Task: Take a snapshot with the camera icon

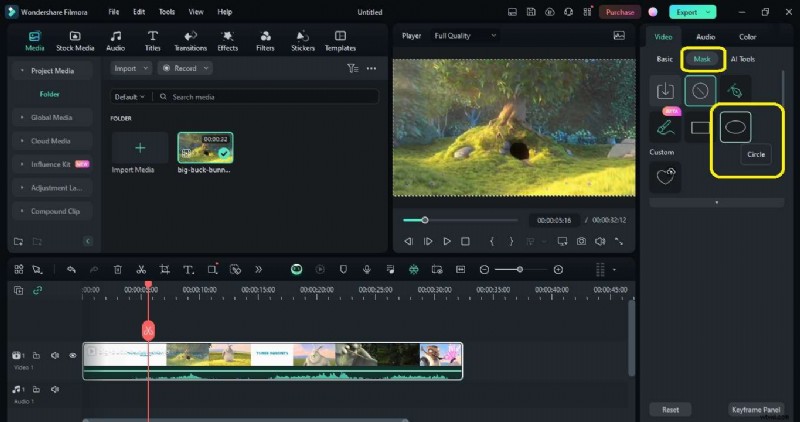Action: pyautogui.click(x=581, y=241)
